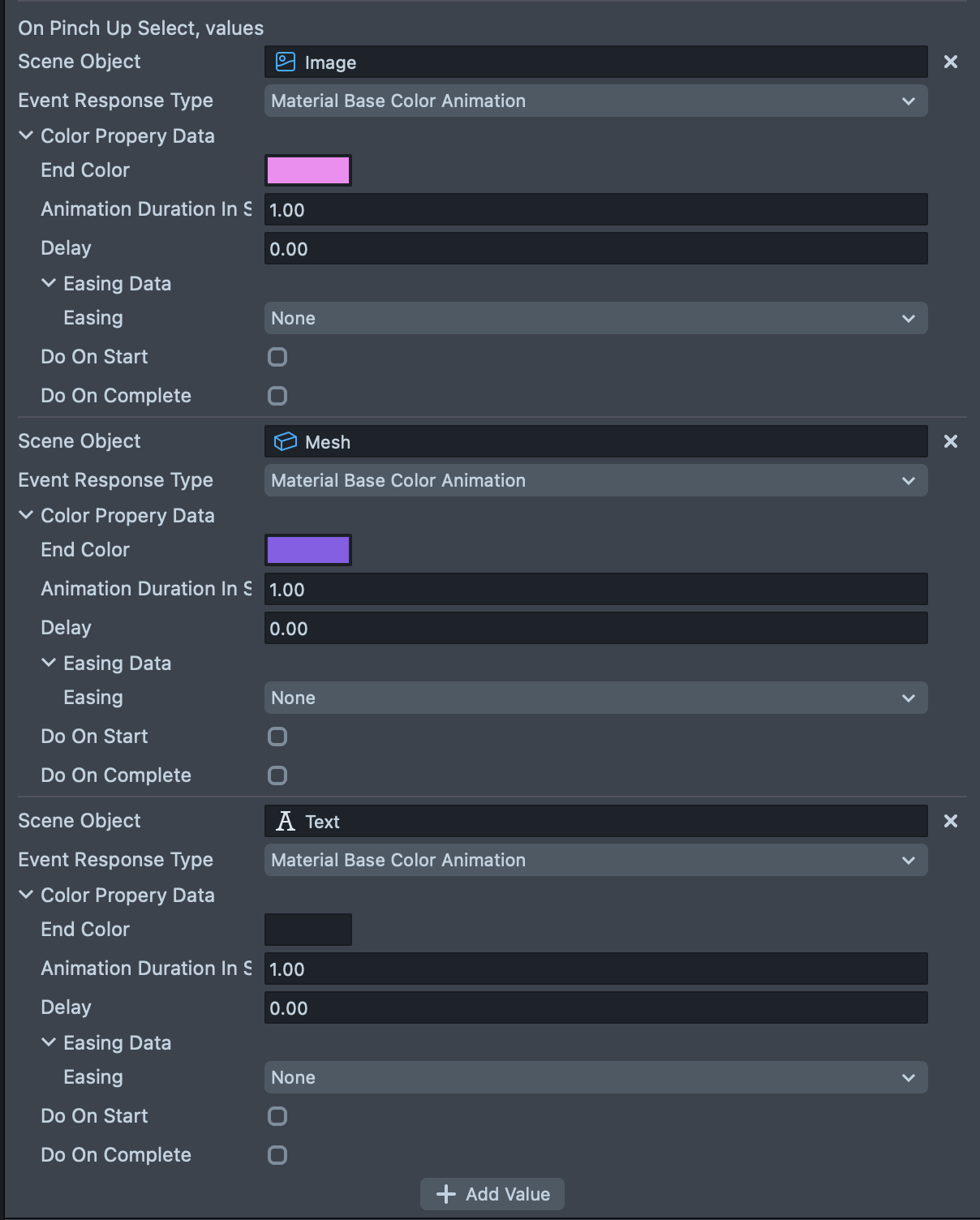Remove the Mesh scene object entry

(951, 441)
